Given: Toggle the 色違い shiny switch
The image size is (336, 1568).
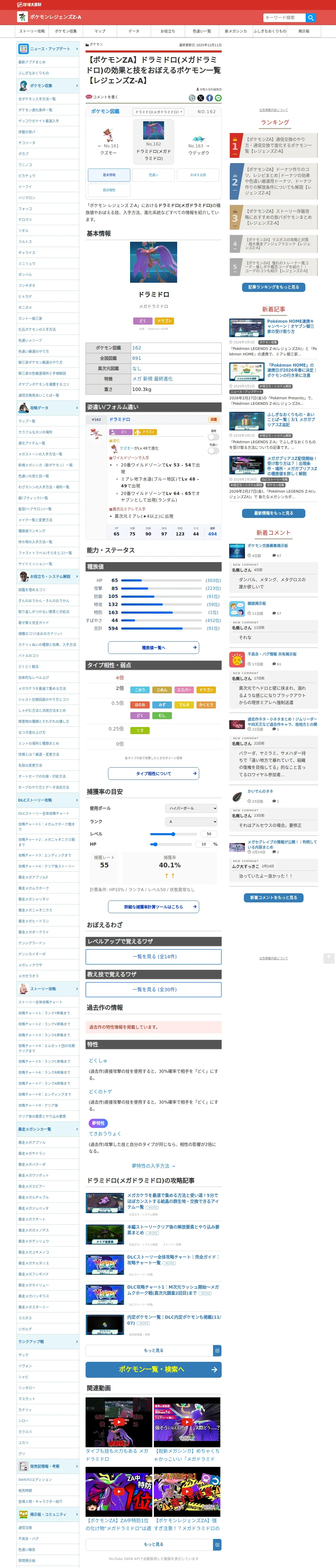Looking at the screenshot, I should pyautogui.click(x=214, y=451).
